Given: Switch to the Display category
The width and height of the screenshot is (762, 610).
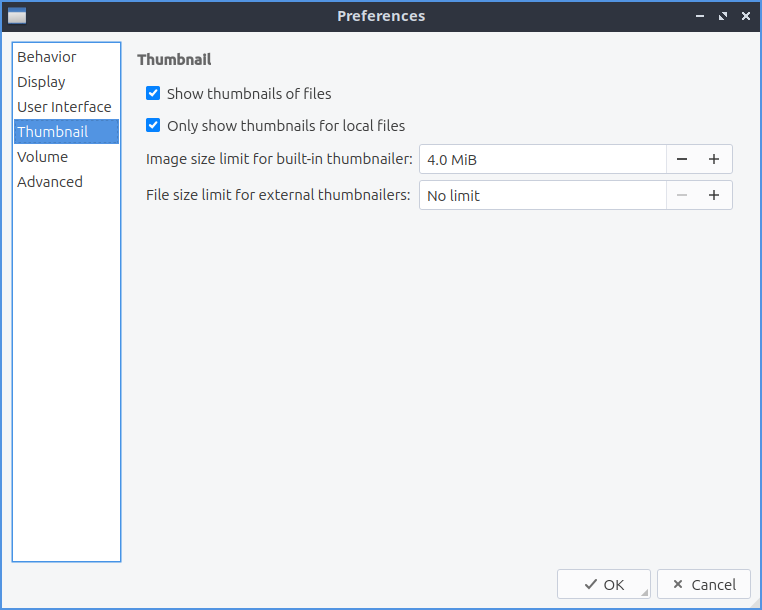Looking at the screenshot, I should click(41, 82).
